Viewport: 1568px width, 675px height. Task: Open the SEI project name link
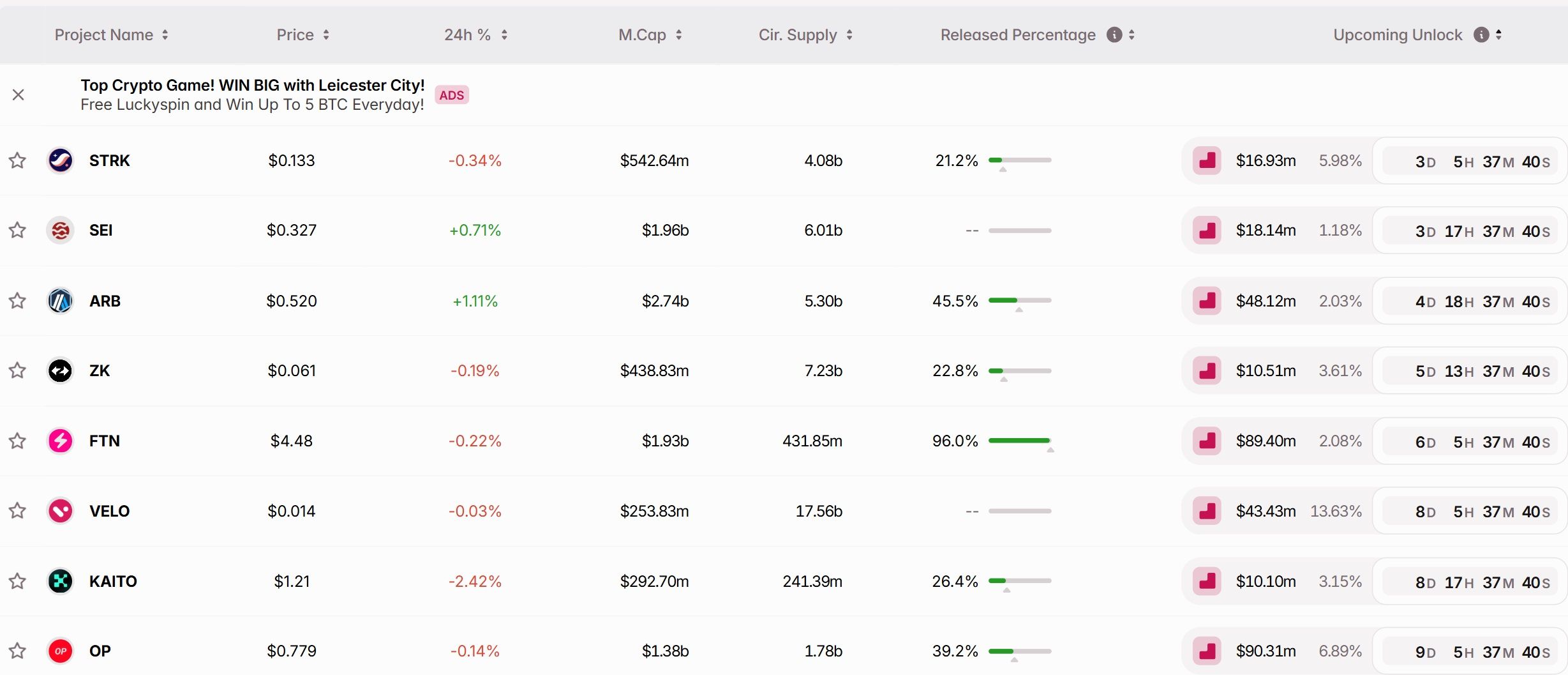(101, 231)
